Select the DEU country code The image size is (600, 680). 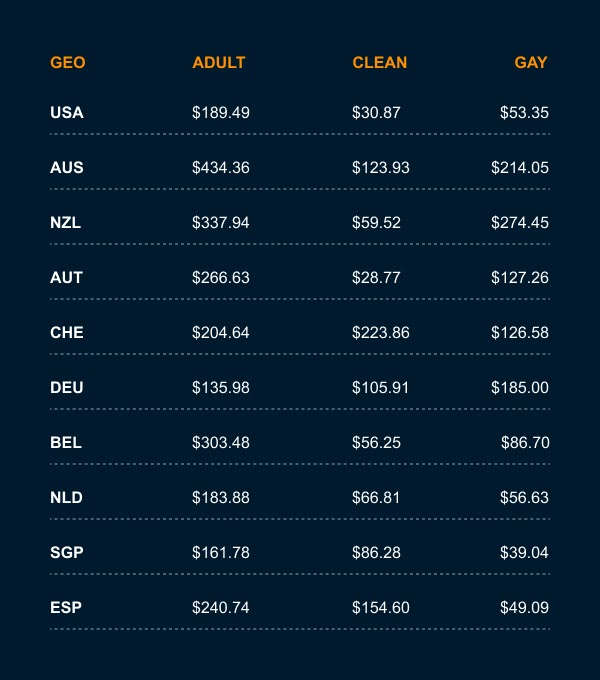[67, 387]
